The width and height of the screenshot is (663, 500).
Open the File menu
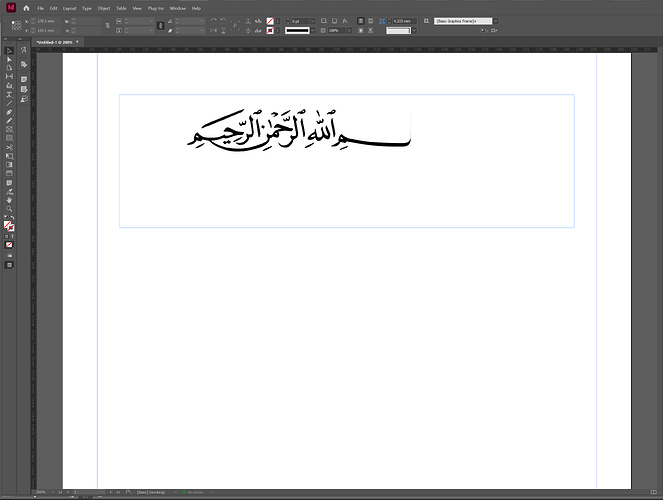[41, 8]
